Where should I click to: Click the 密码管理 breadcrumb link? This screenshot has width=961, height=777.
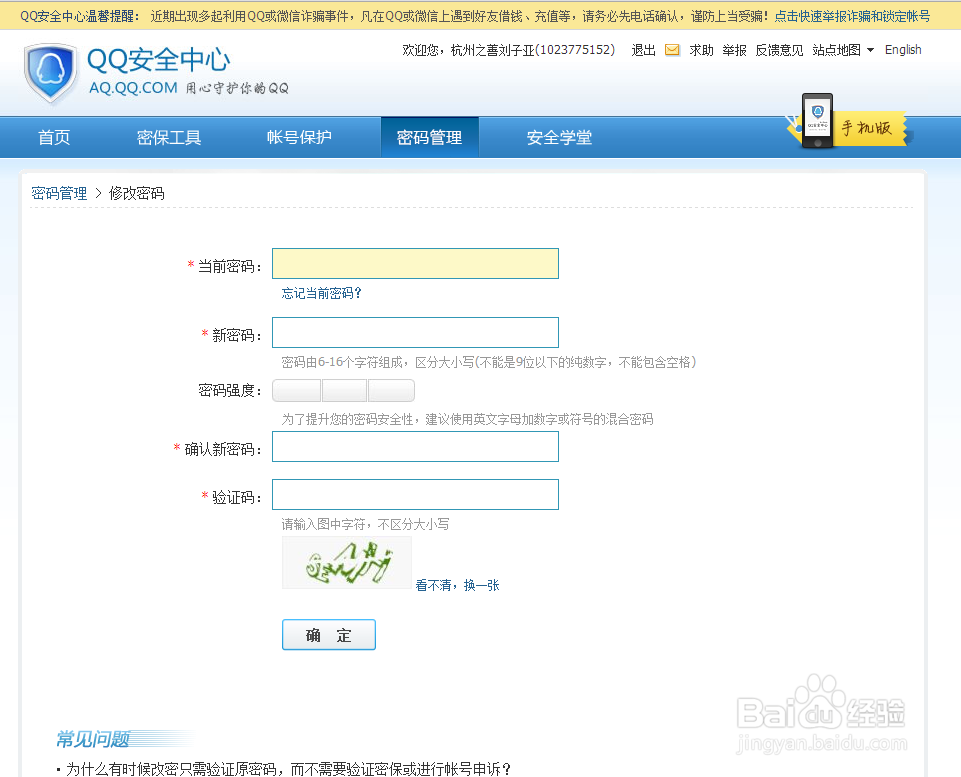(x=59, y=194)
